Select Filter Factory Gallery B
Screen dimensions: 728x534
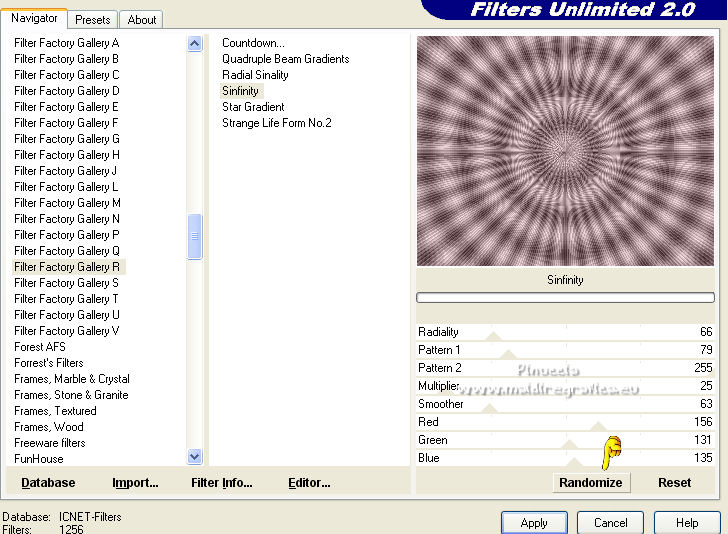coord(66,59)
